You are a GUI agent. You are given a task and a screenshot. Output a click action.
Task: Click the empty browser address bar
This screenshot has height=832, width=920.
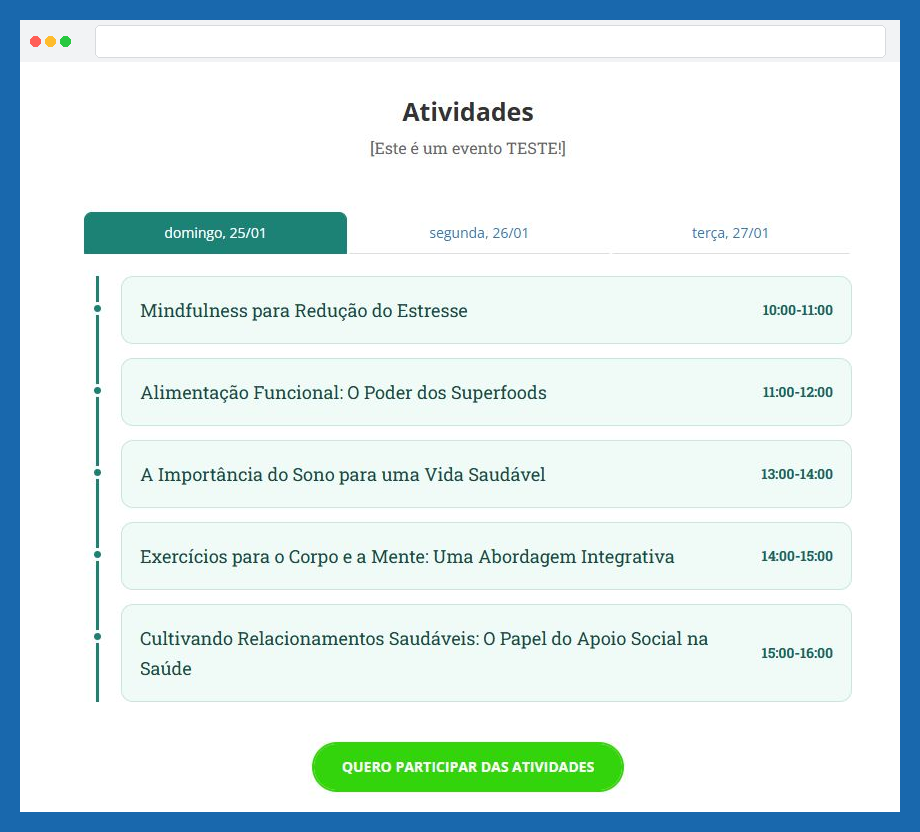(490, 42)
